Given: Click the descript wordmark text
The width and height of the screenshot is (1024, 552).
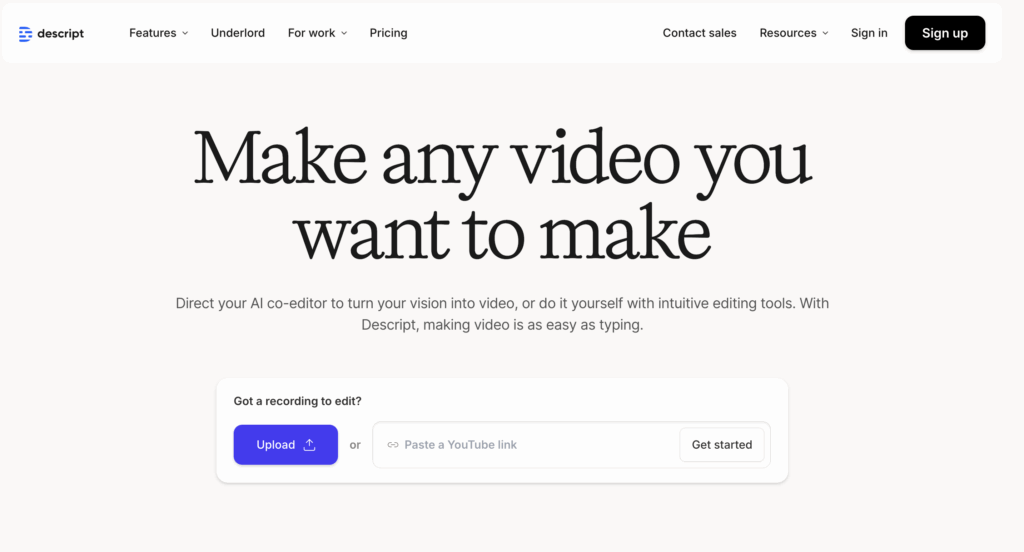Looking at the screenshot, I should point(61,34).
